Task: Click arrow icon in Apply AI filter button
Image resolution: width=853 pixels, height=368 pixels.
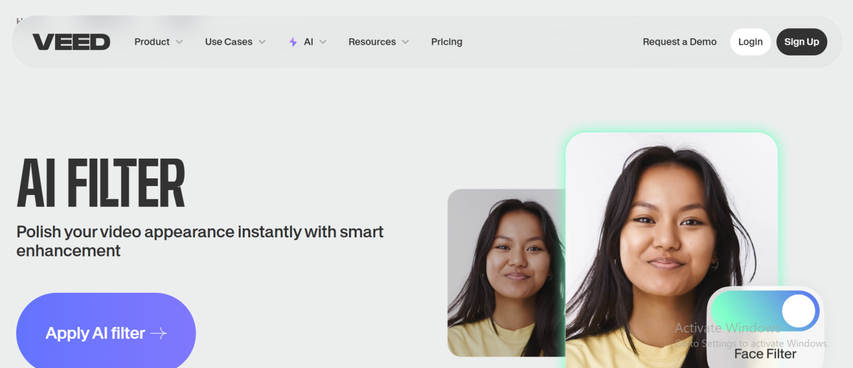Action: [x=158, y=333]
